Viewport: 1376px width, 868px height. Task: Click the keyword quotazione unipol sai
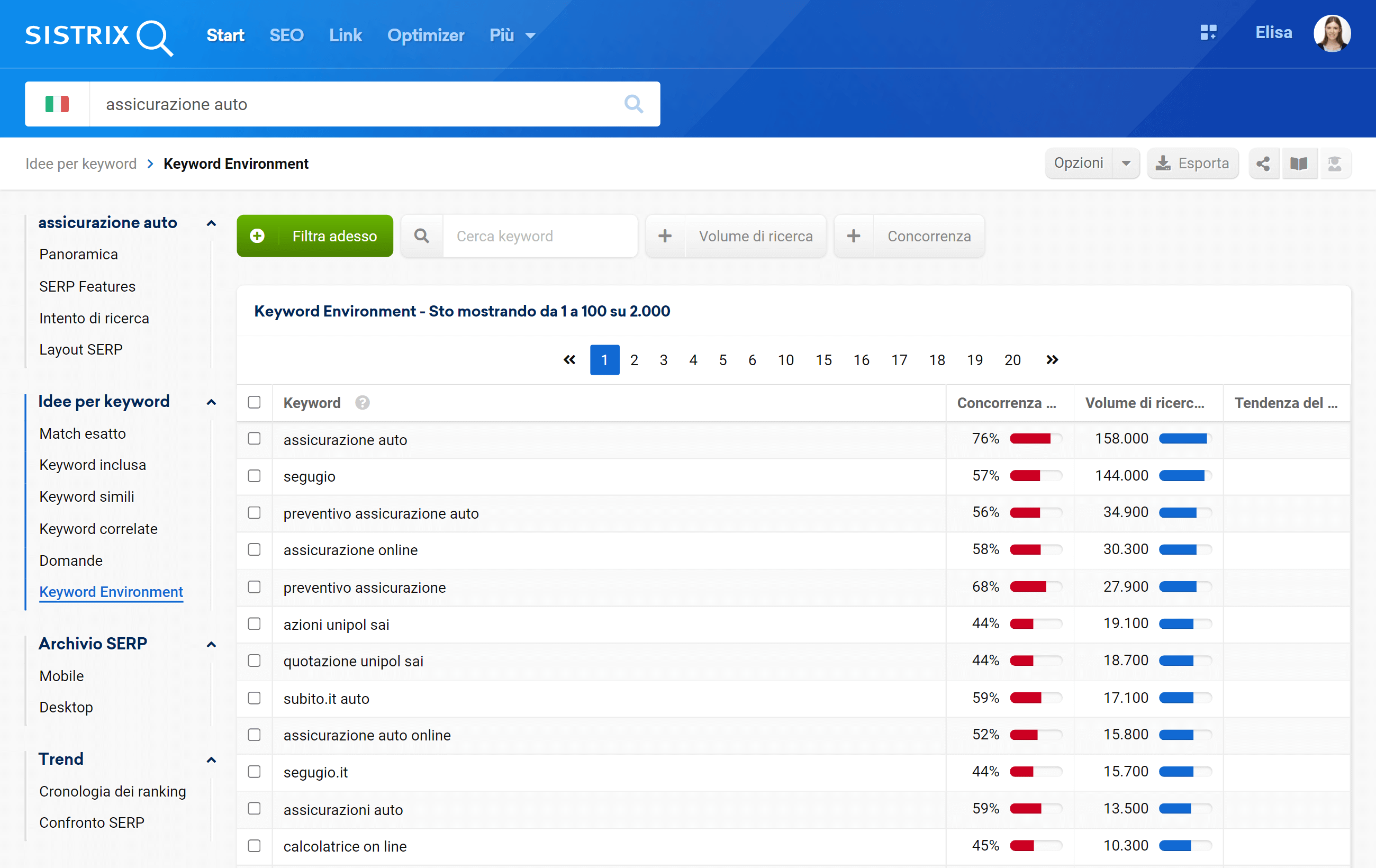click(353, 661)
